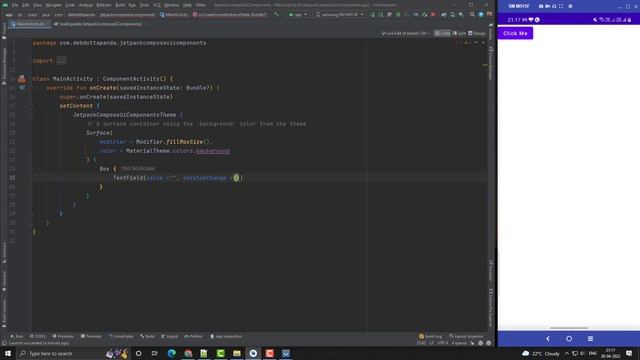Tap the phone Home navigation icon
This screenshot has width=640, height=360.
569,339
